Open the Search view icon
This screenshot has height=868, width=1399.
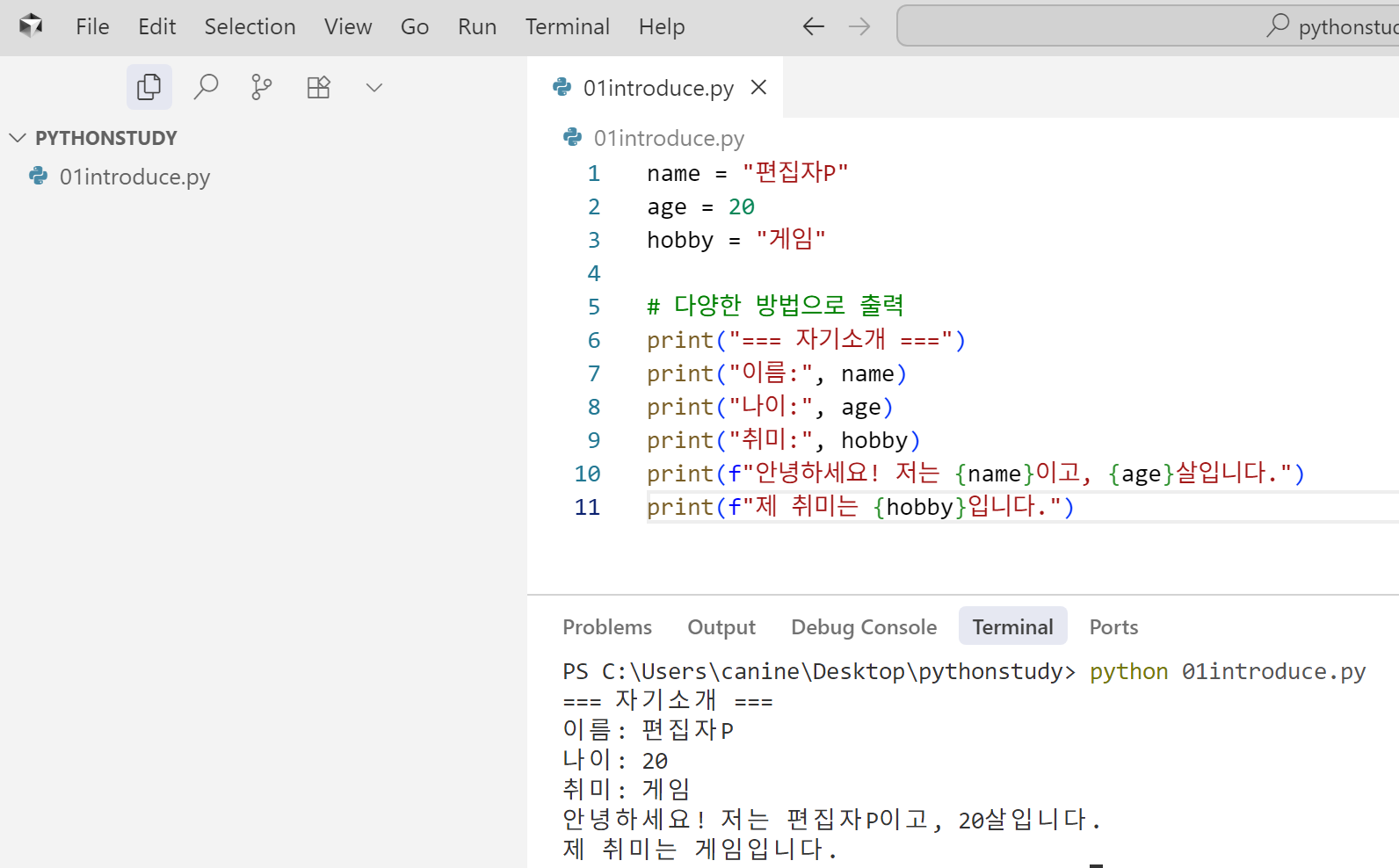coord(206,87)
